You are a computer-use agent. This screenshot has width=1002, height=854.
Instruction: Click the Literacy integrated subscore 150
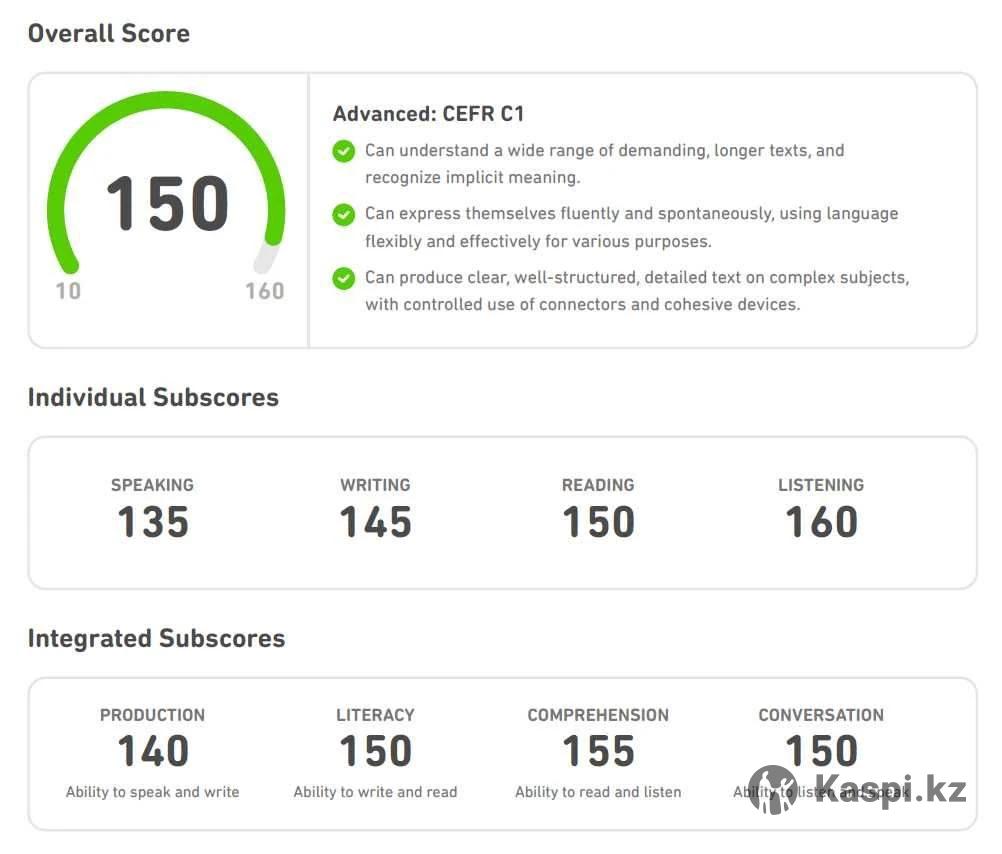[375, 751]
